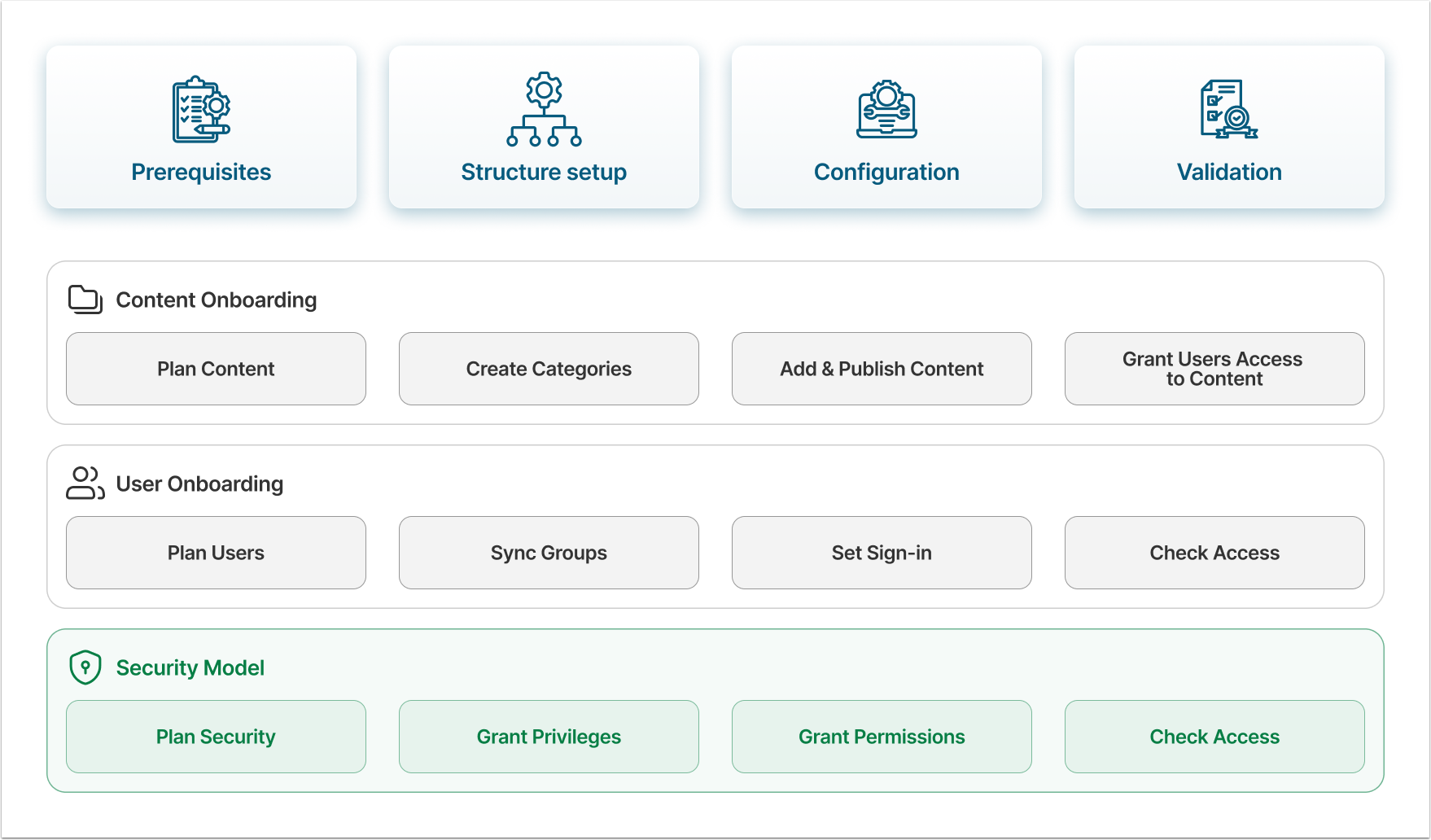The height and width of the screenshot is (840, 1431).
Task: Select the Create Categories box
Action: click(549, 369)
